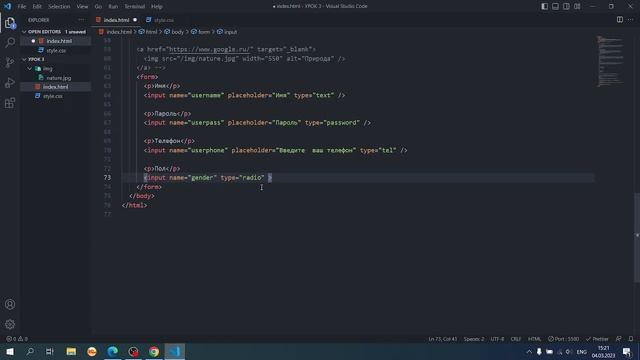Toggle bottom panel layout icon

point(556,6)
